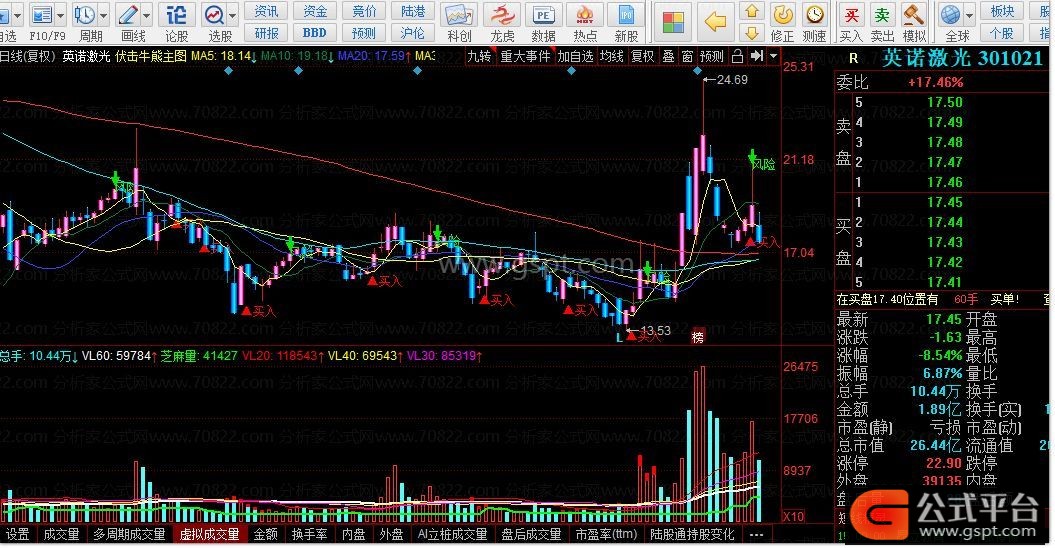The height and width of the screenshot is (548, 1055).
Task: Click the 加自选 add-to-watchlist button
Action: [575, 57]
